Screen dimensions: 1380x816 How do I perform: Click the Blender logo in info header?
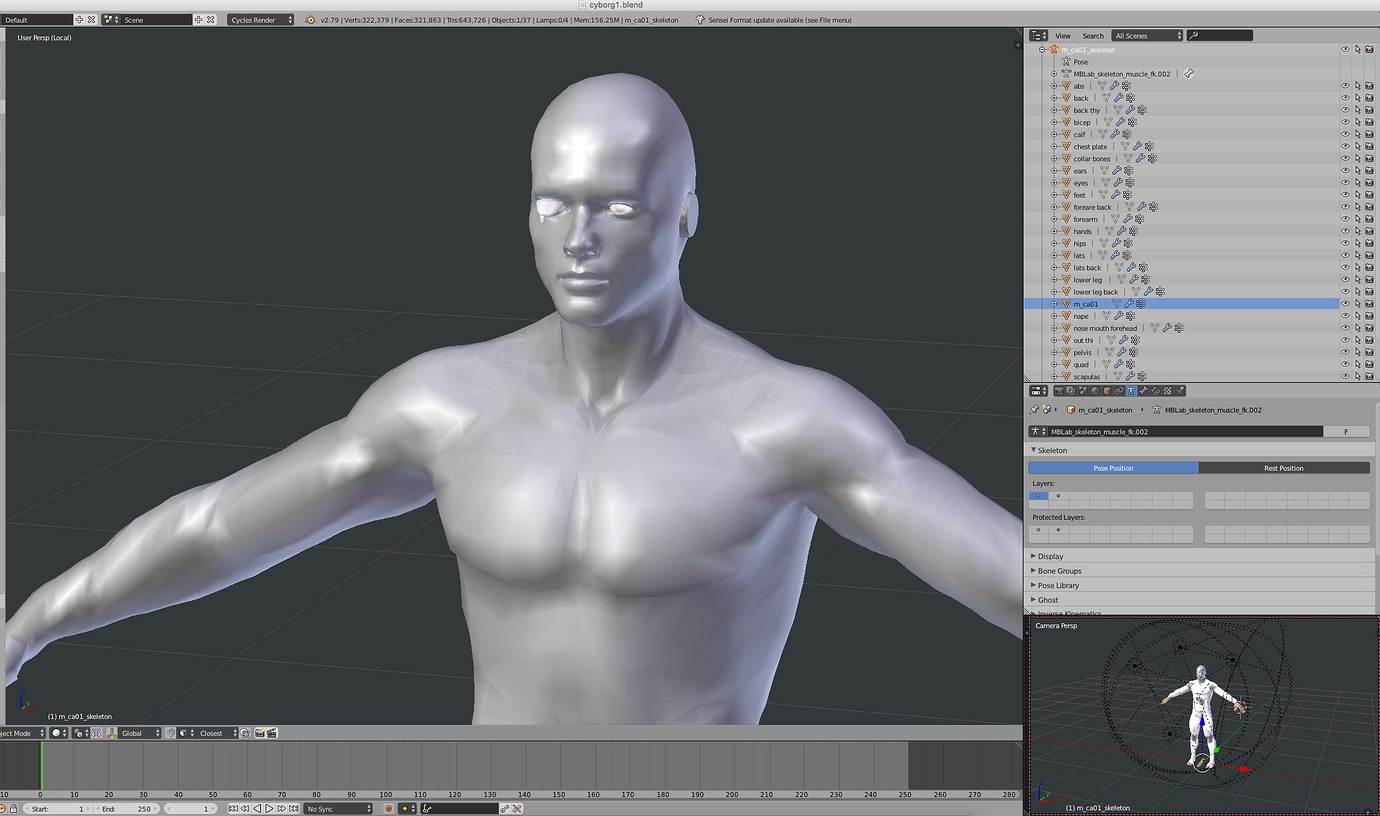(309, 20)
